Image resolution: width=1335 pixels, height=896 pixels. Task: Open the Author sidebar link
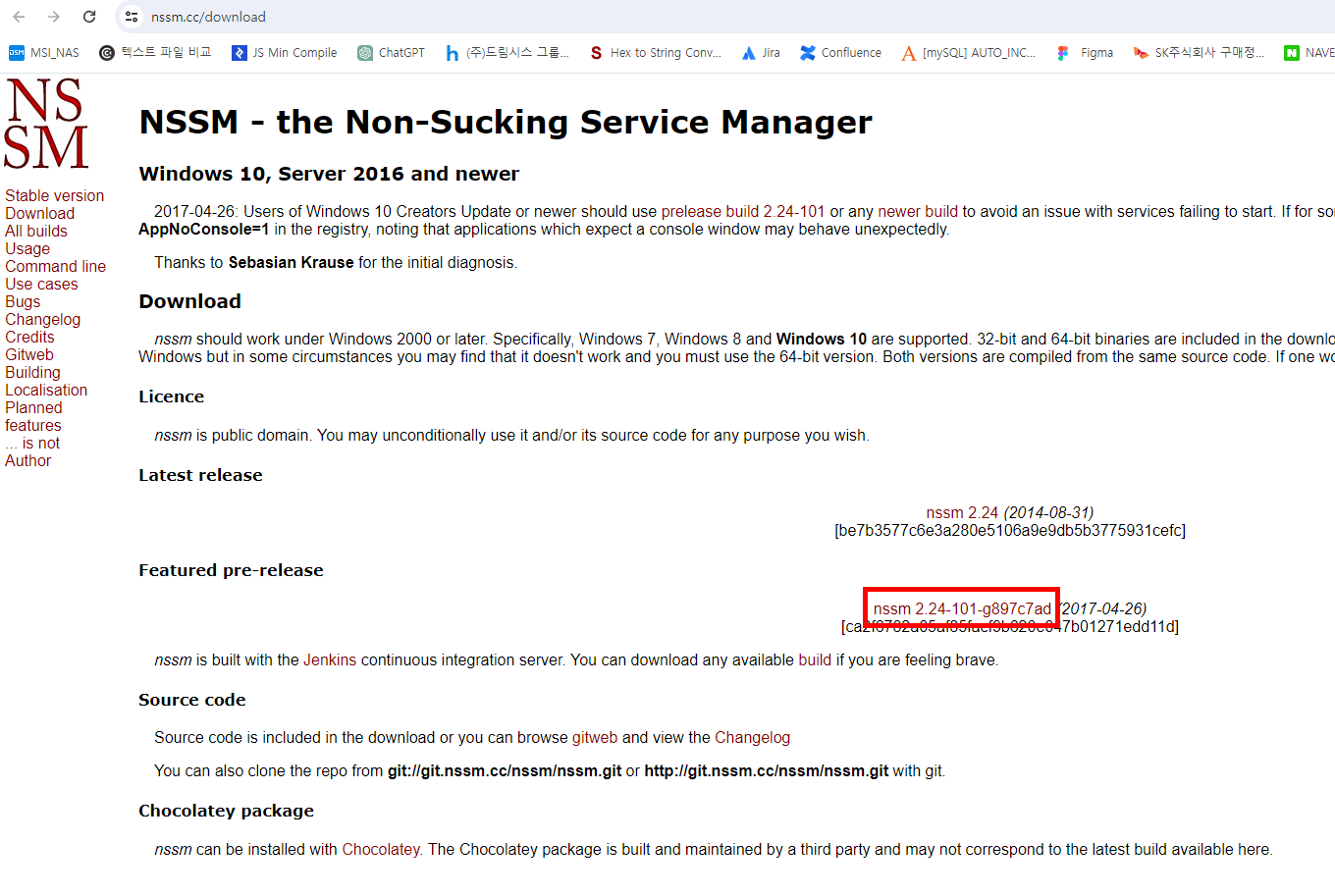pos(27,461)
